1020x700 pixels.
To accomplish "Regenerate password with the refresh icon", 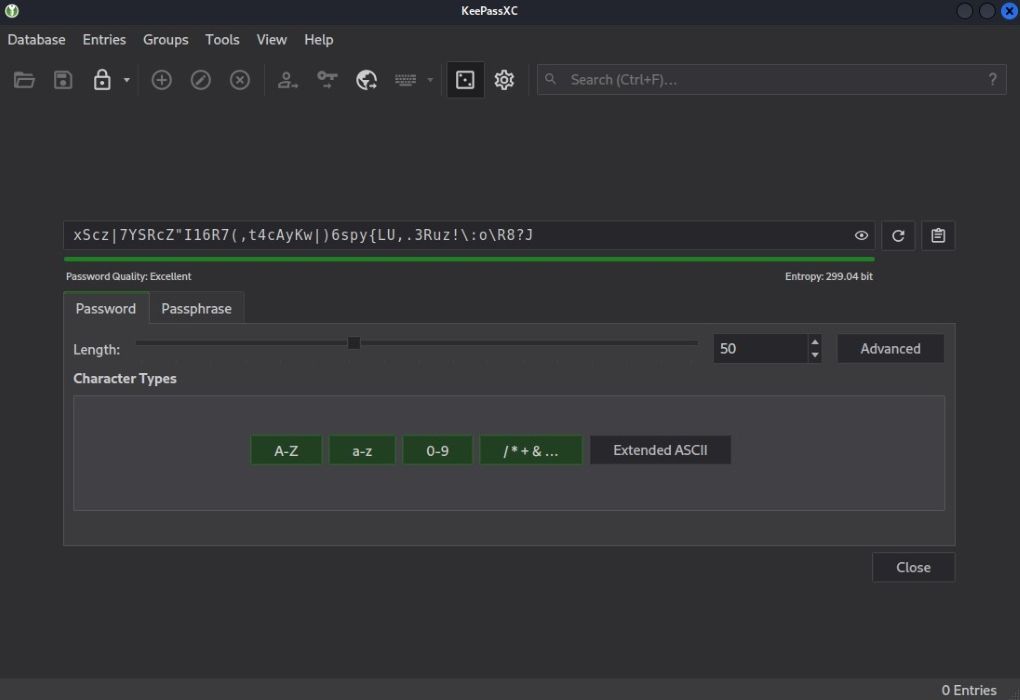I will click(x=898, y=236).
